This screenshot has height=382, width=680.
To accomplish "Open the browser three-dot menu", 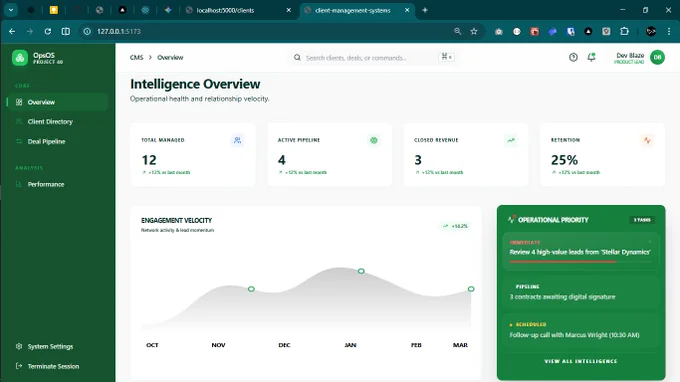I will tap(669, 31).
